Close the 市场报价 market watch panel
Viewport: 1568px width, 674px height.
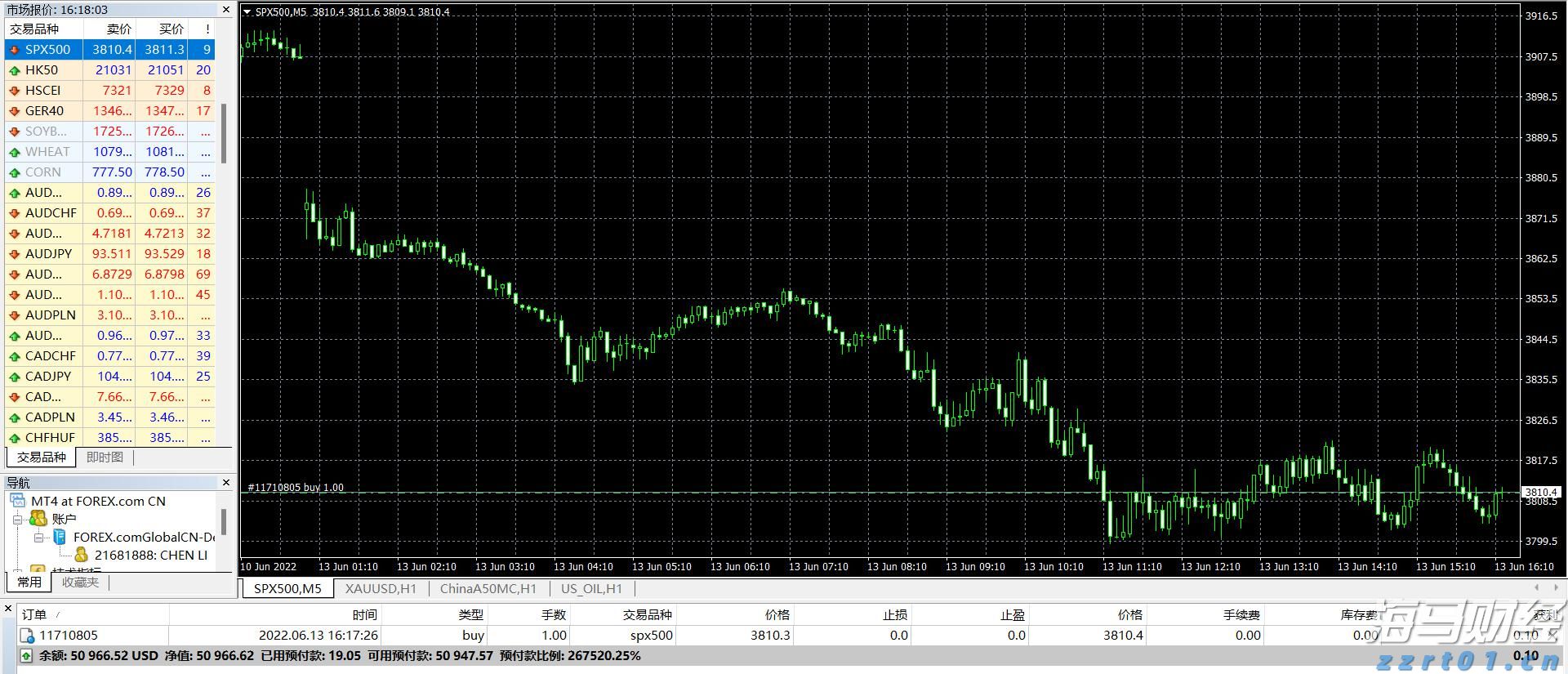tap(226, 10)
